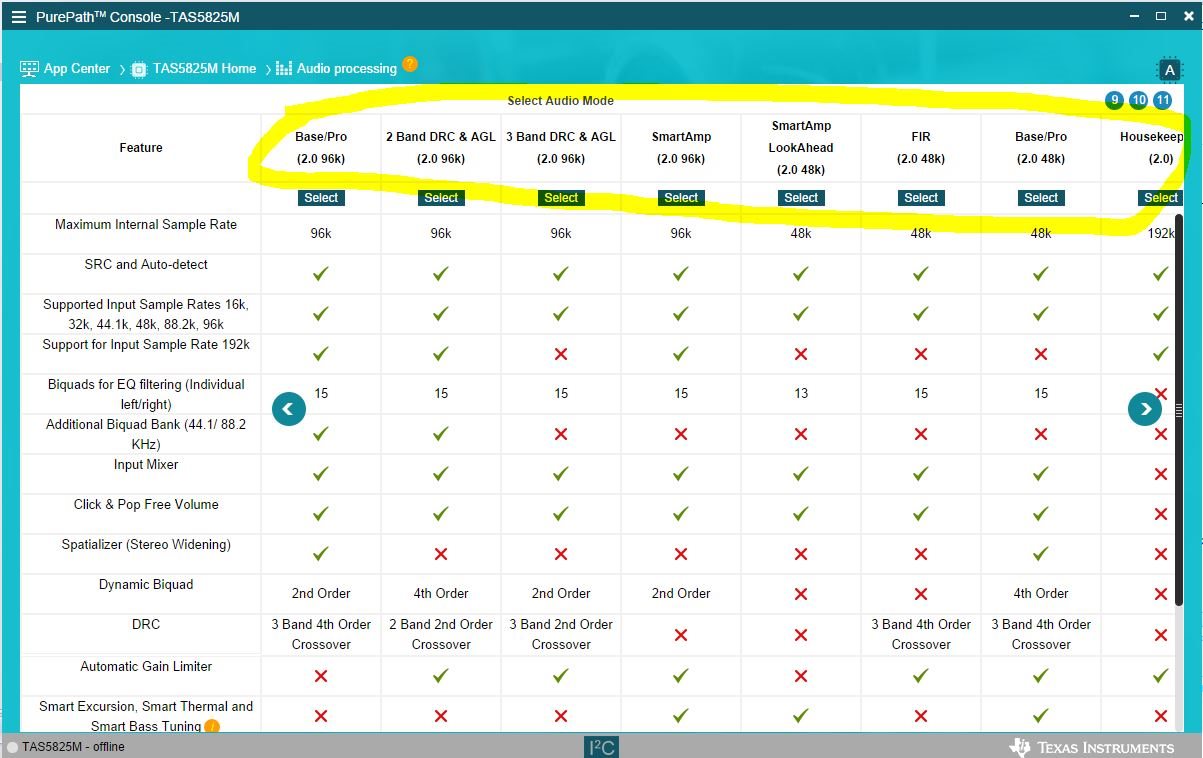Click the chip 'A' icon at top right
Viewport: 1203px width, 758px height.
coord(1169,69)
